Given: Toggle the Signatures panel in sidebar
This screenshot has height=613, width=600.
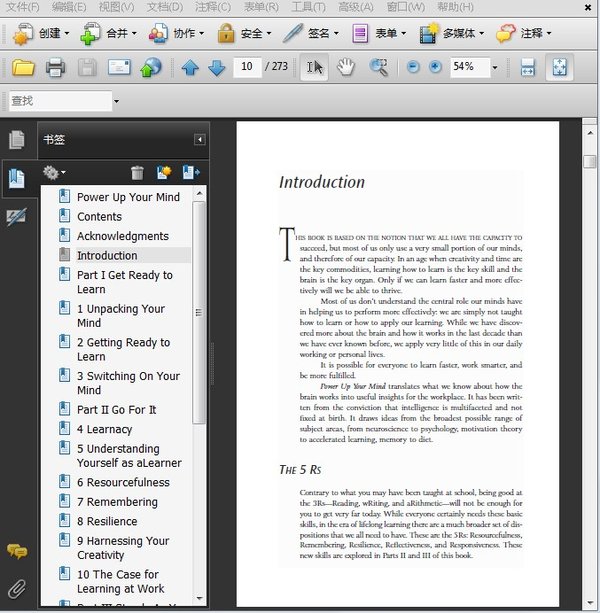Looking at the screenshot, I should pyautogui.click(x=17, y=216).
